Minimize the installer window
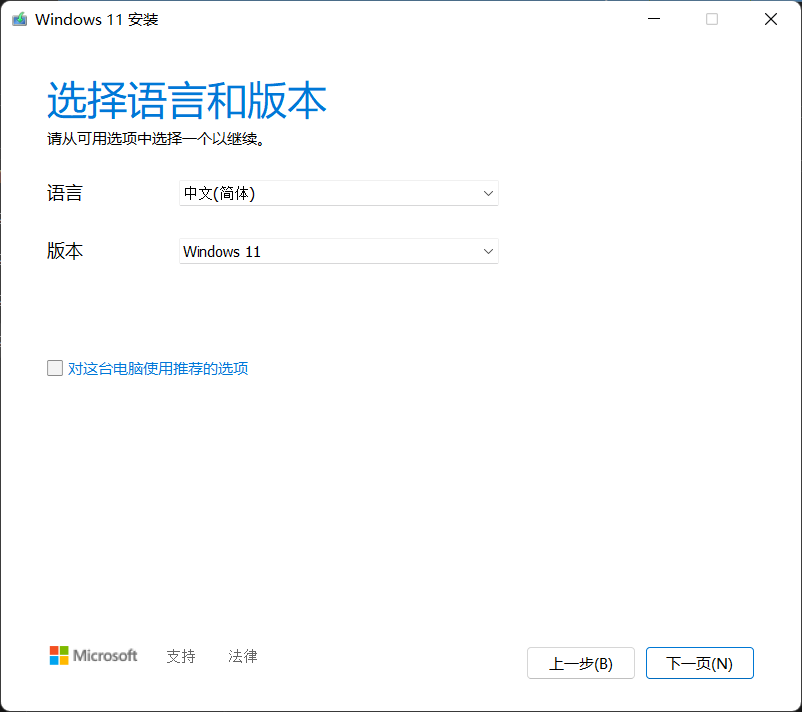The height and width of the screenshot is (712, 802). (x=653, y=18)
